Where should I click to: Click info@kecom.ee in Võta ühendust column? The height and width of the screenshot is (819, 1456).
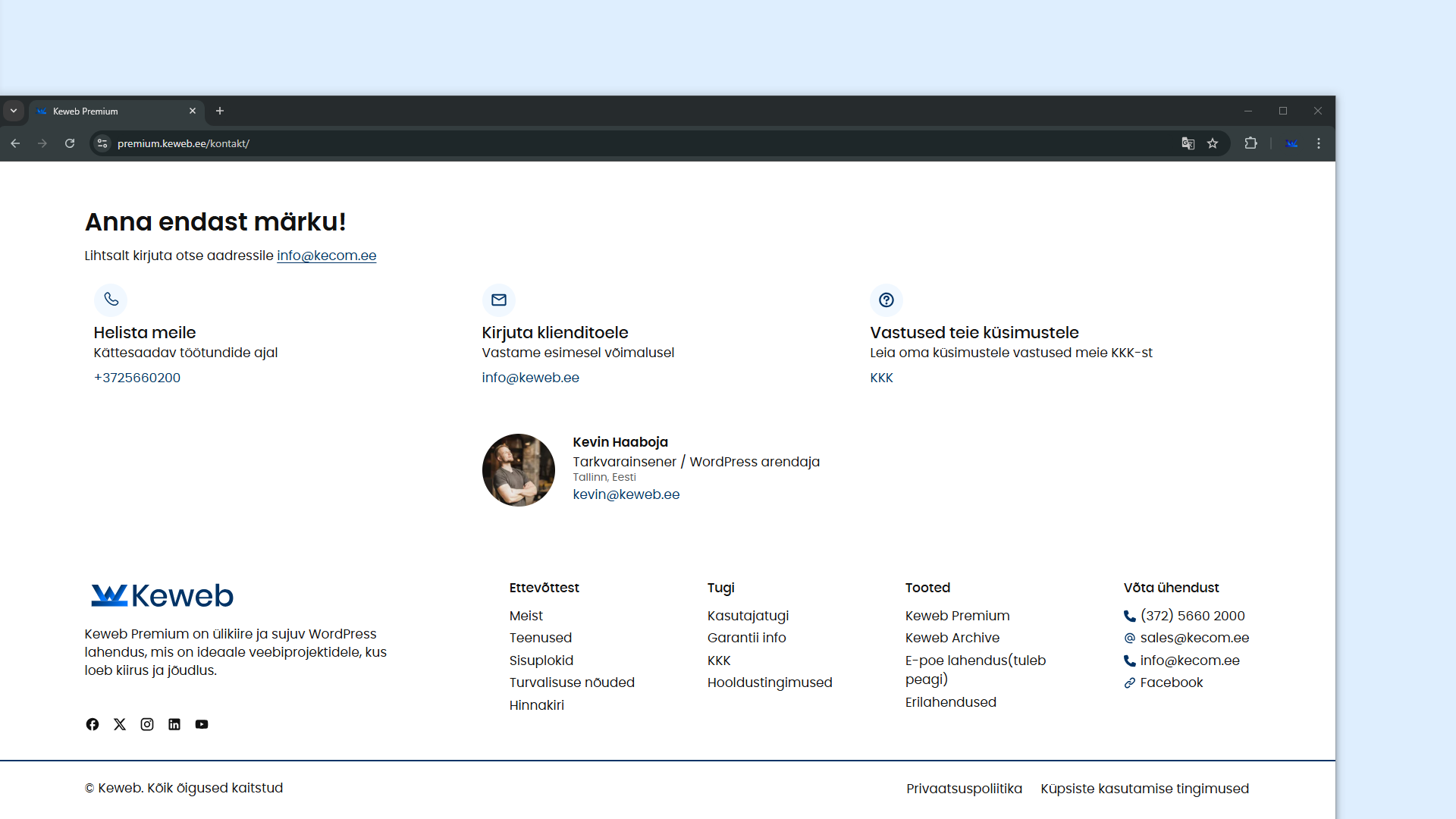(1190, 661)
